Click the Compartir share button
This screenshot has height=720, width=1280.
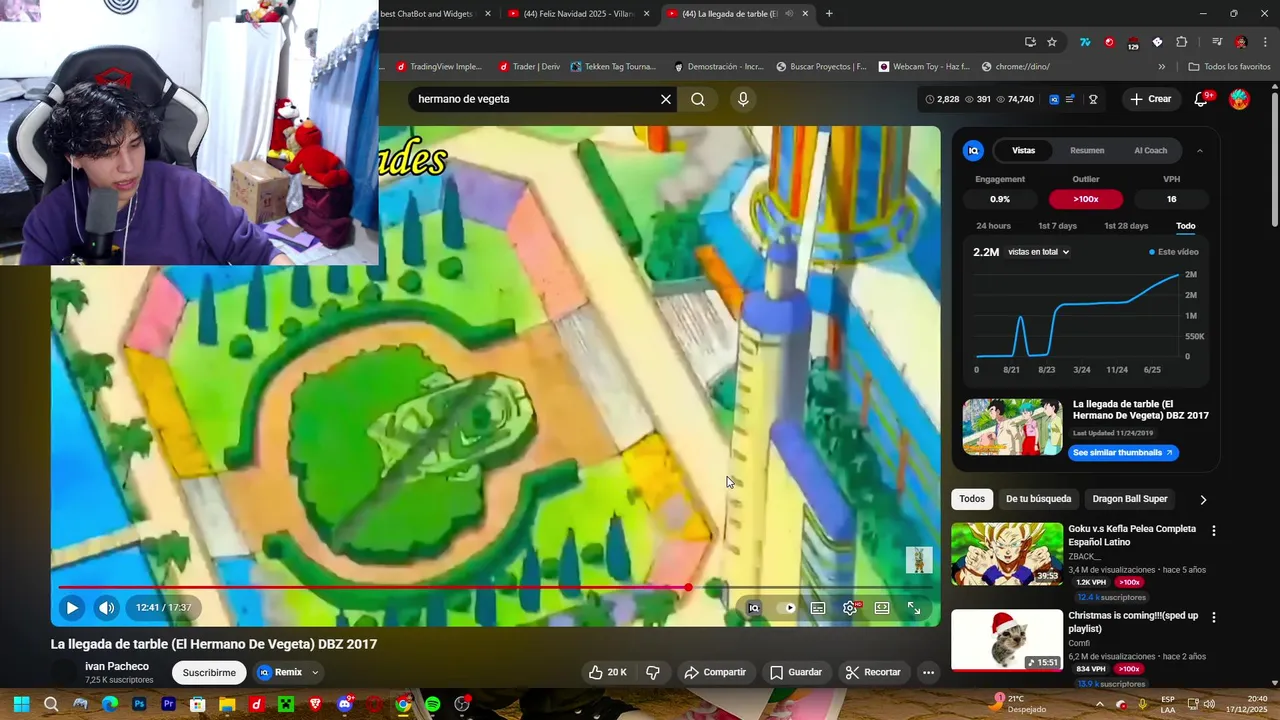715,673
